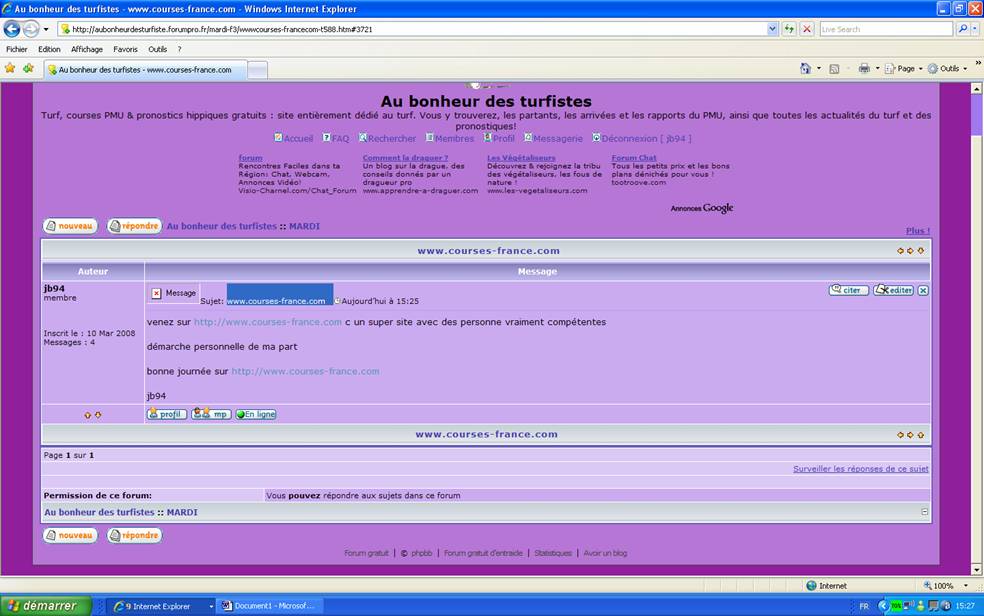Click the 'Aujourd'hui à 15:25' timestamp
984x616 pixels.
[x=380, y=301]
